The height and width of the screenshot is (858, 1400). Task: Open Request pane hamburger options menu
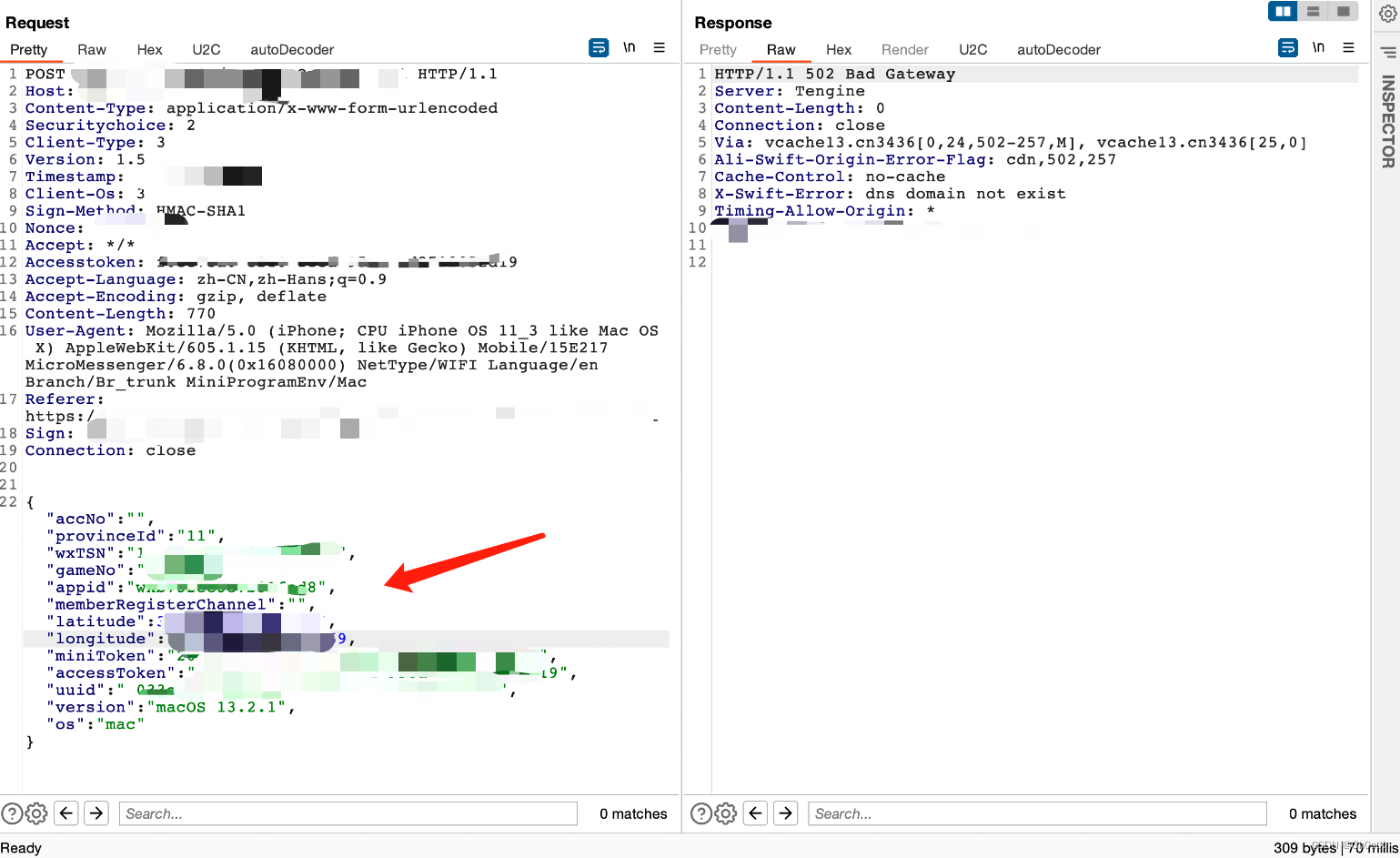point(660,48)
